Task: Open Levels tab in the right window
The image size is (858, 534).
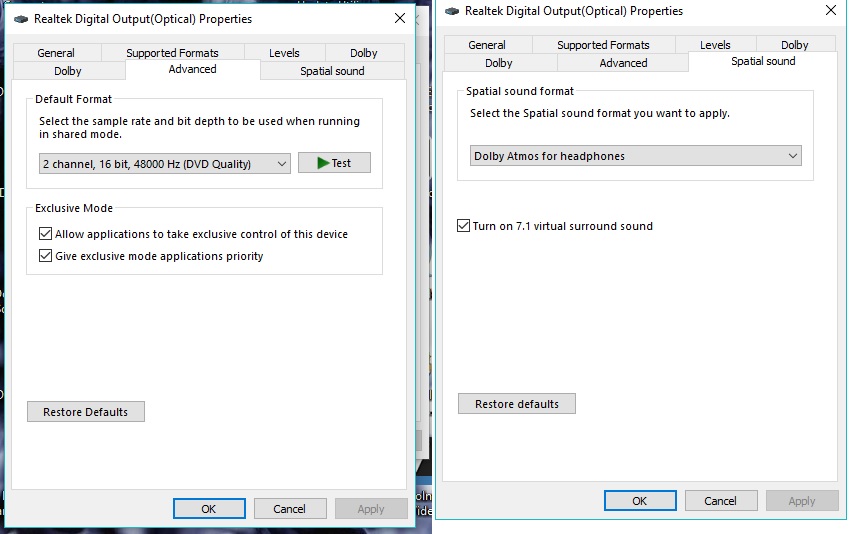Action: click(x=715, y=45)
